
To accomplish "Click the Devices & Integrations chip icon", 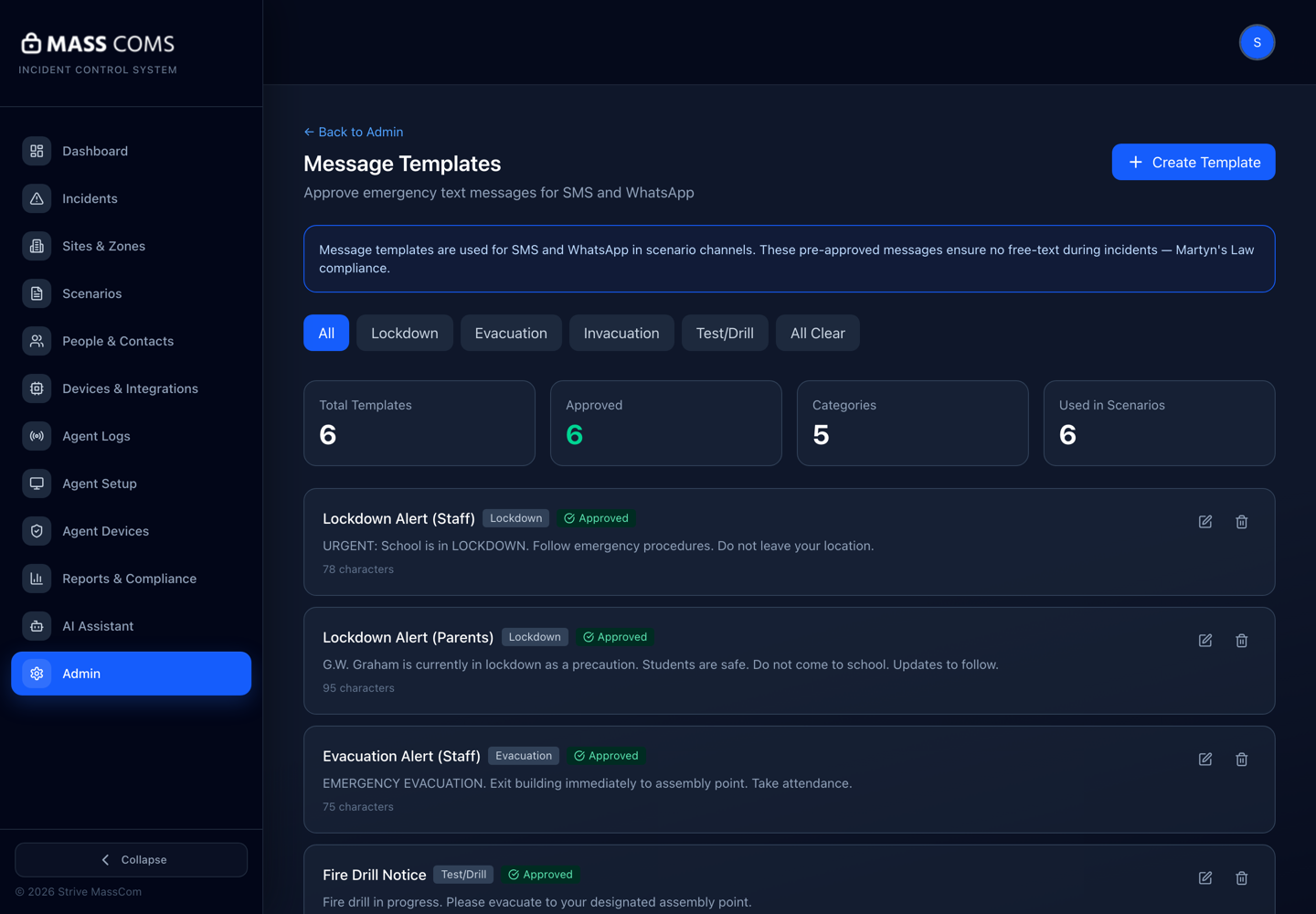I will (37, 388).
